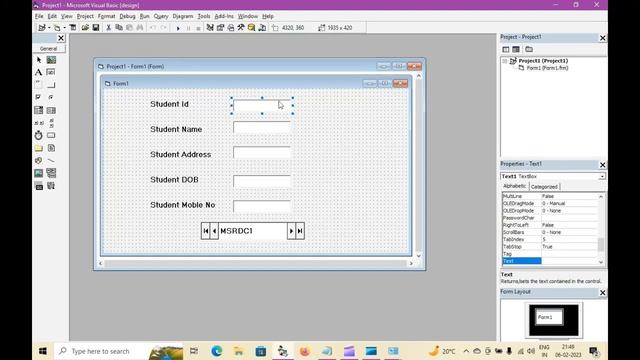
Task: Open the Toolbox from toolbar hammer icon
Action: [x=241, y=28]
